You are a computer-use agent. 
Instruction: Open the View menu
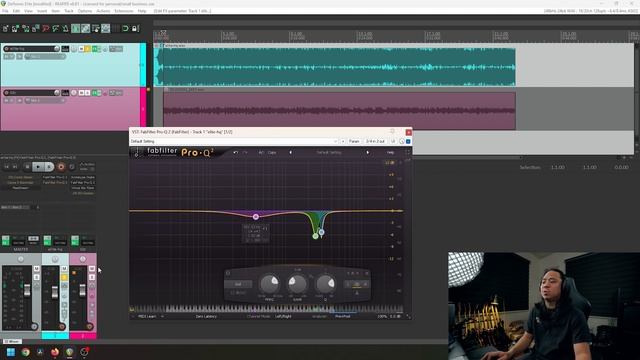tap(28, 11)
